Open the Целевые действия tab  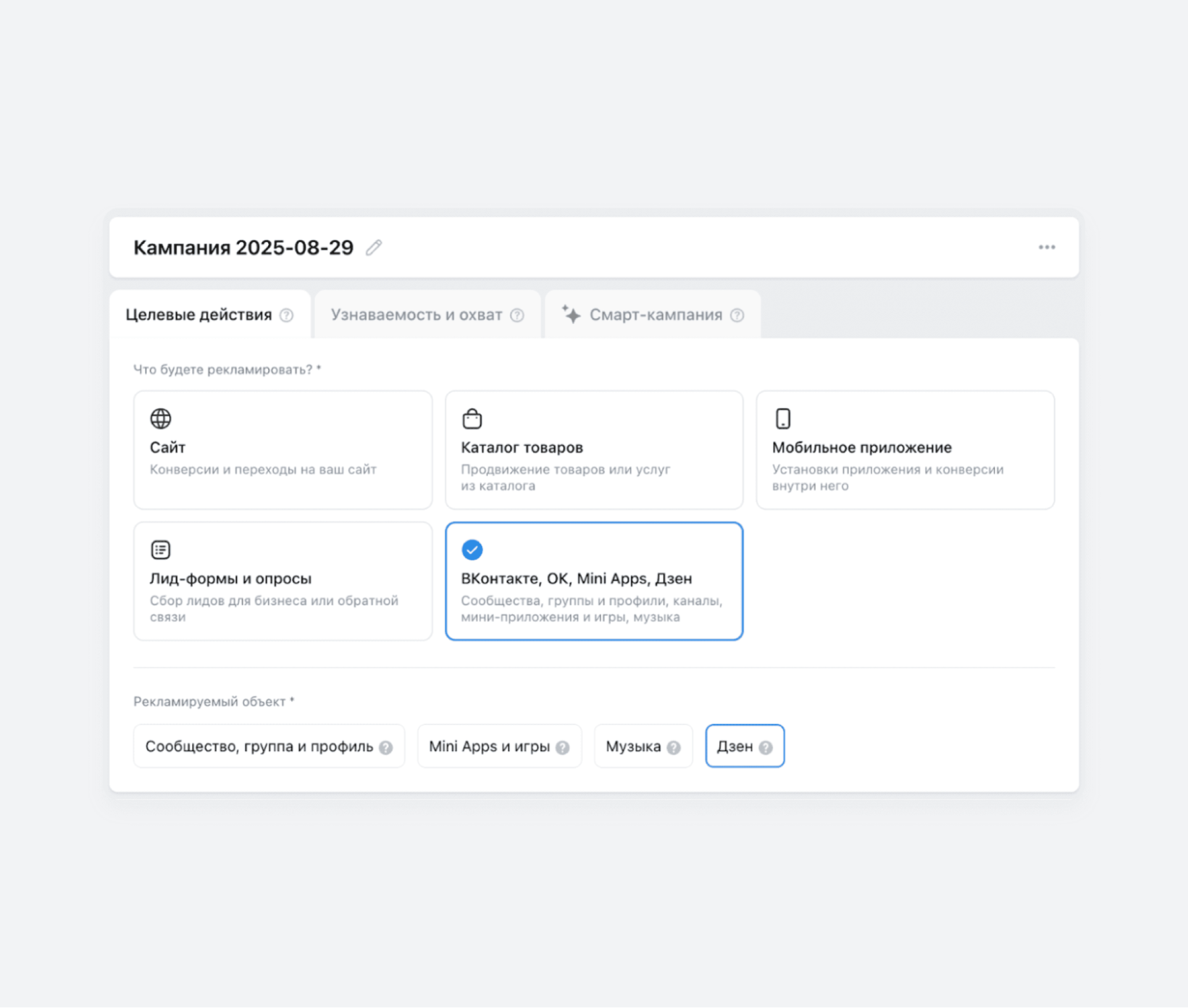tap(198, 315)
